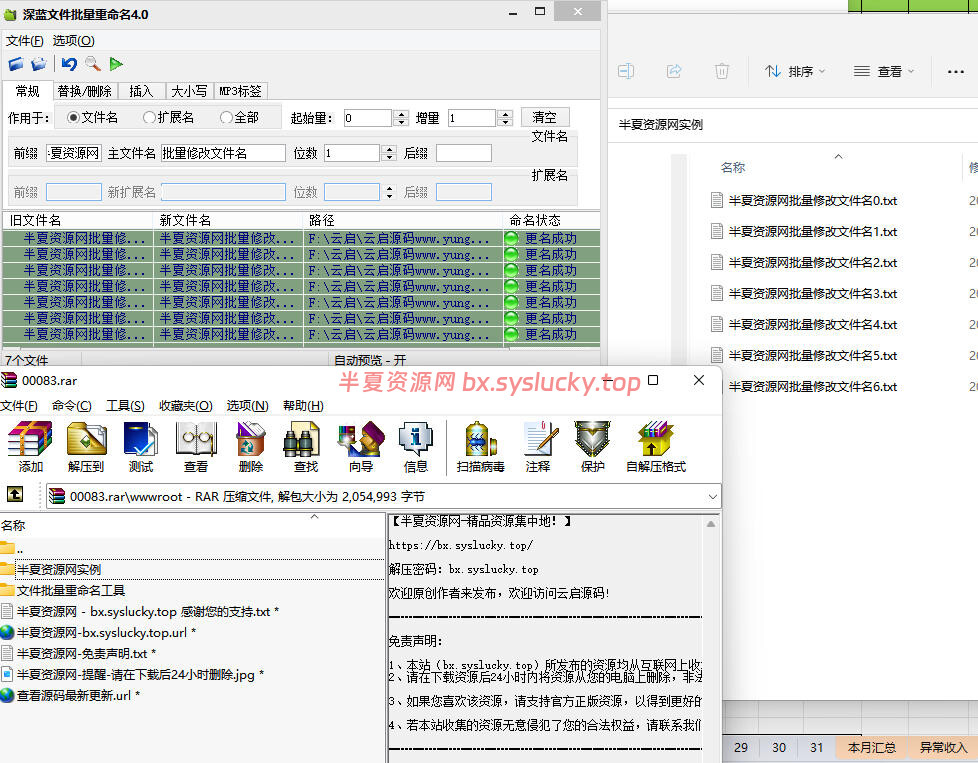Go up one folder in WinRAR

click(15, 495)
